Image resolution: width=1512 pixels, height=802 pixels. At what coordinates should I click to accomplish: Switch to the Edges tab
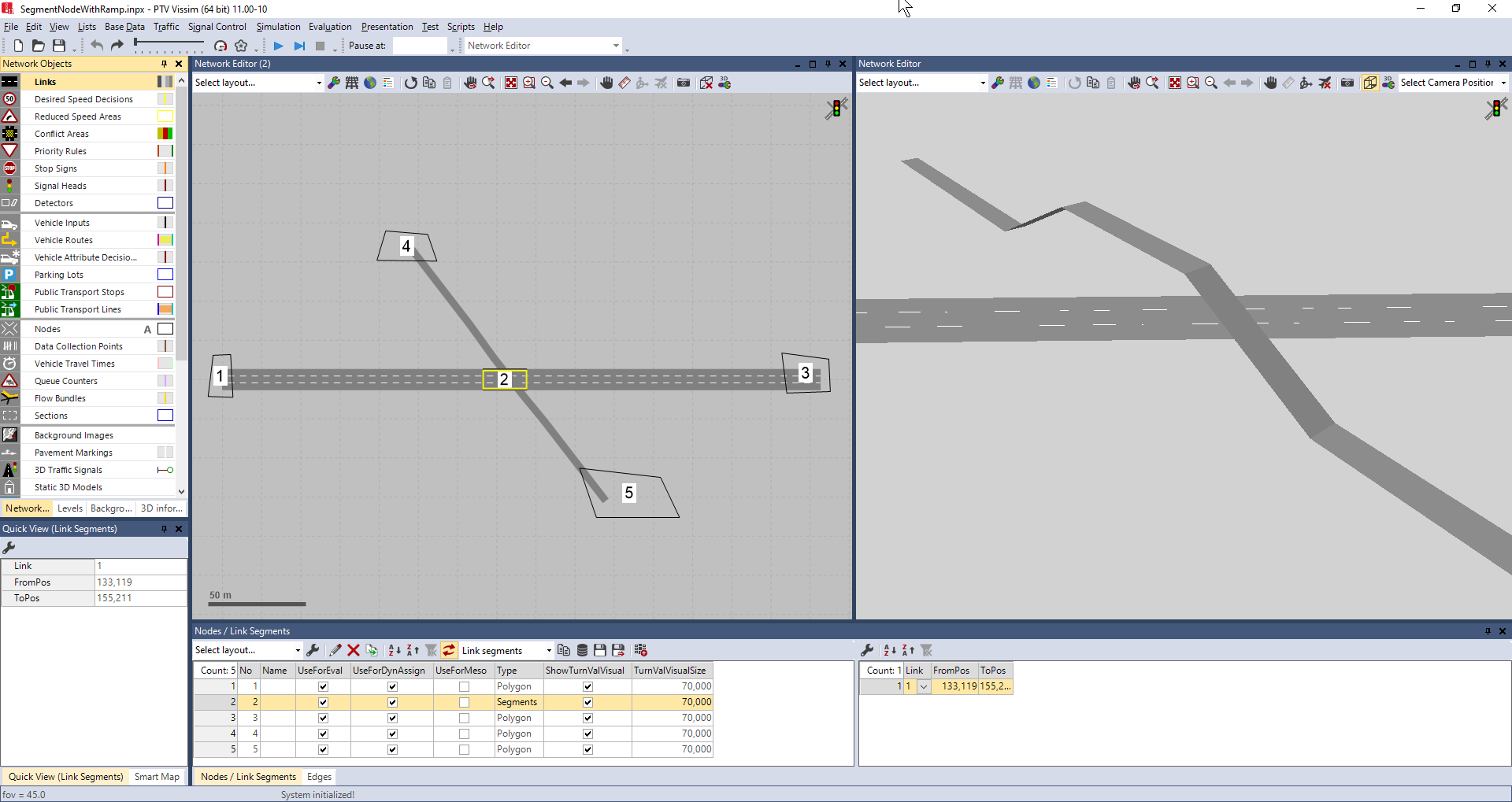click(319, 777)
